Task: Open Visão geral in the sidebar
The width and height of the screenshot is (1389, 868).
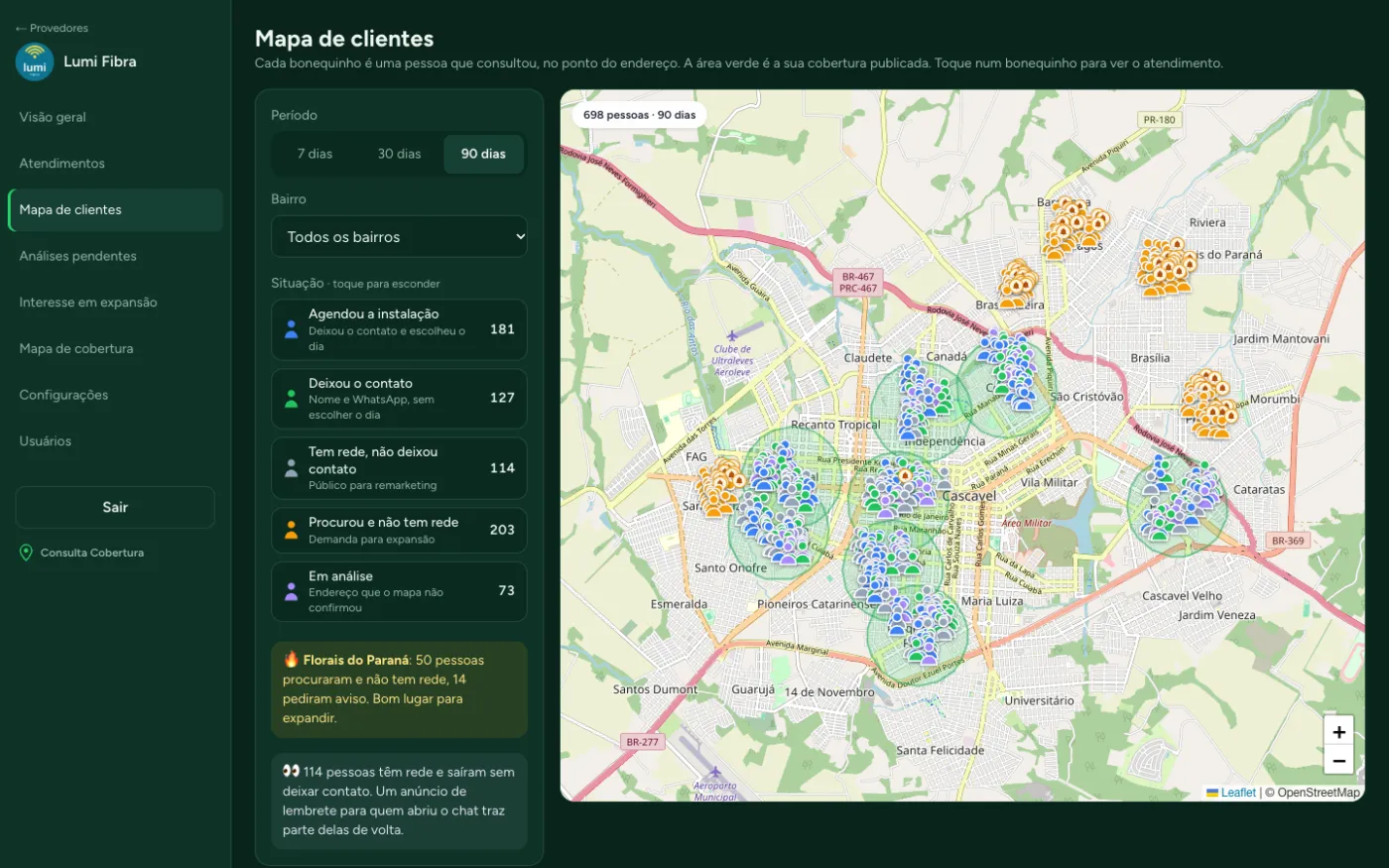Action: pos(115,117)
